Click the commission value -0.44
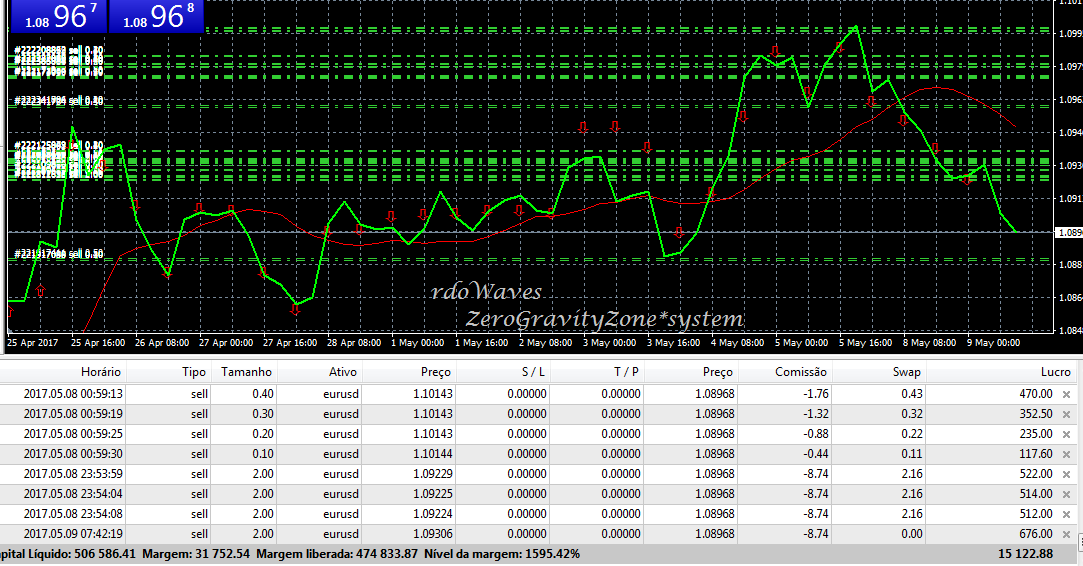Viewport: 1083px width, 566px height. click(816, 454)
